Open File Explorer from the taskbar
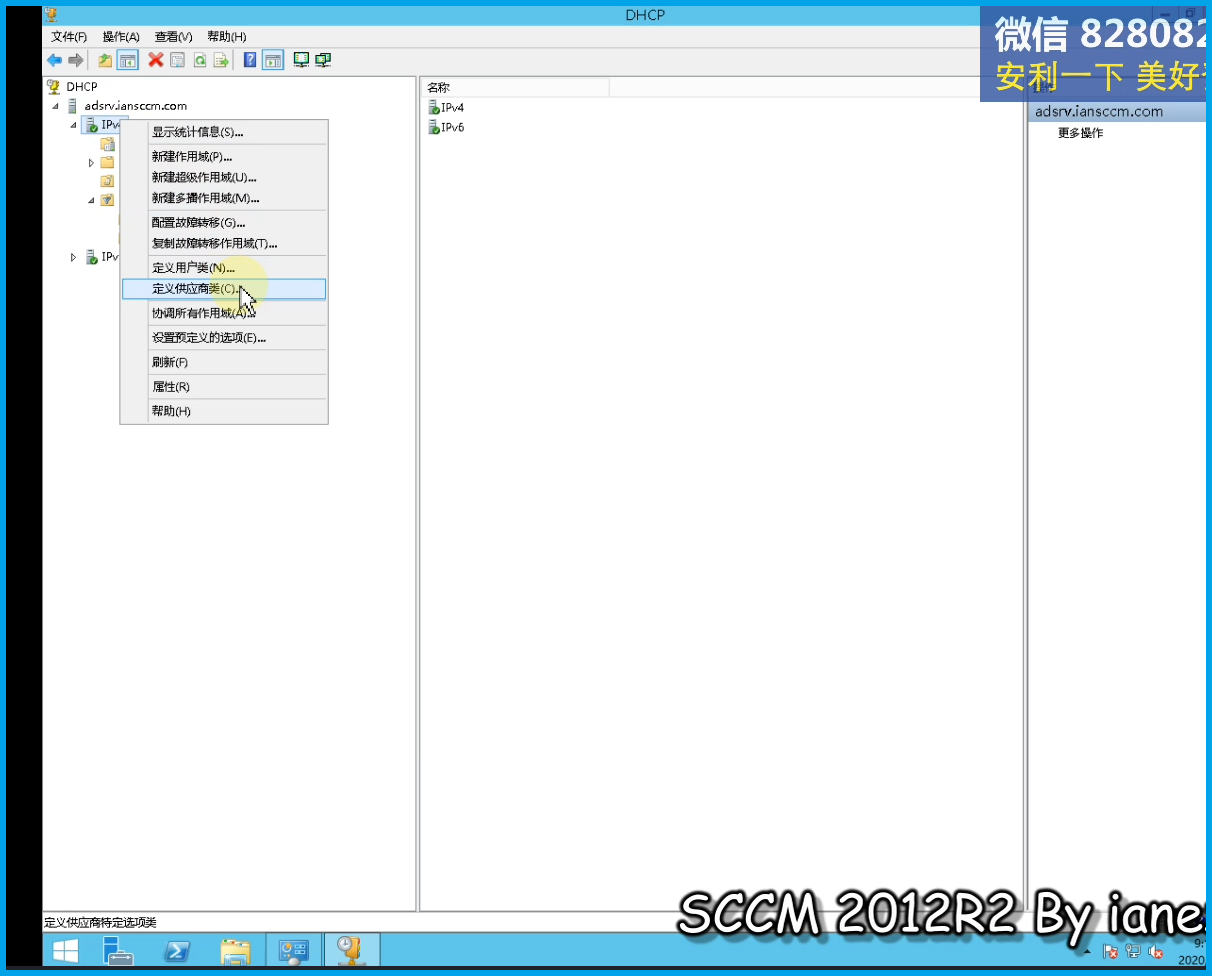The width and height of the screenshot is (1212, 976). click(x=235, y=950)
